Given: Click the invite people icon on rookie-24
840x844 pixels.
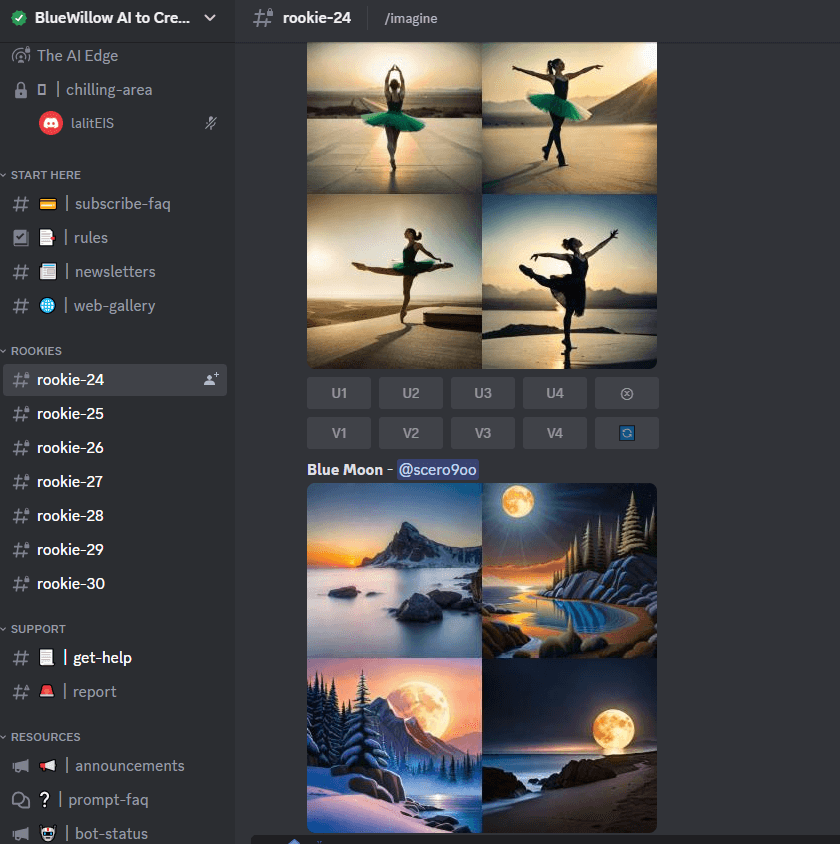Looking at the screenshot, I should (211, 379).
